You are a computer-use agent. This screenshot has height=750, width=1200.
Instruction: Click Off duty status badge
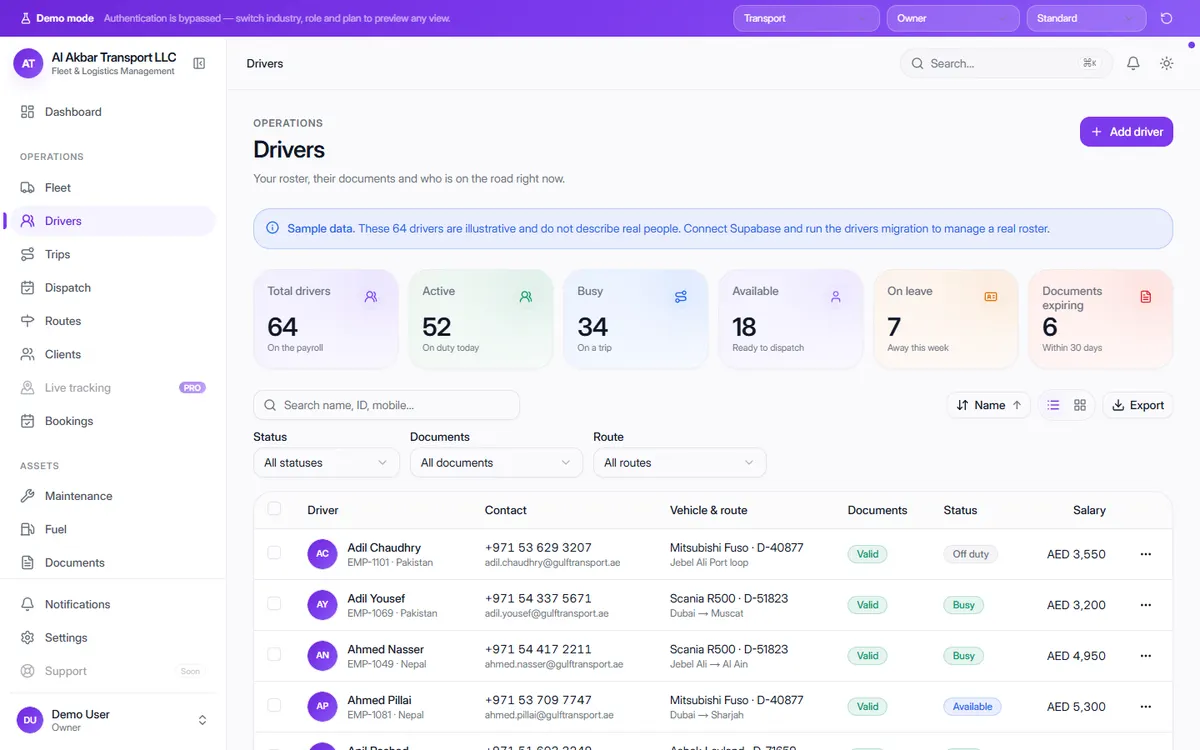970,554
